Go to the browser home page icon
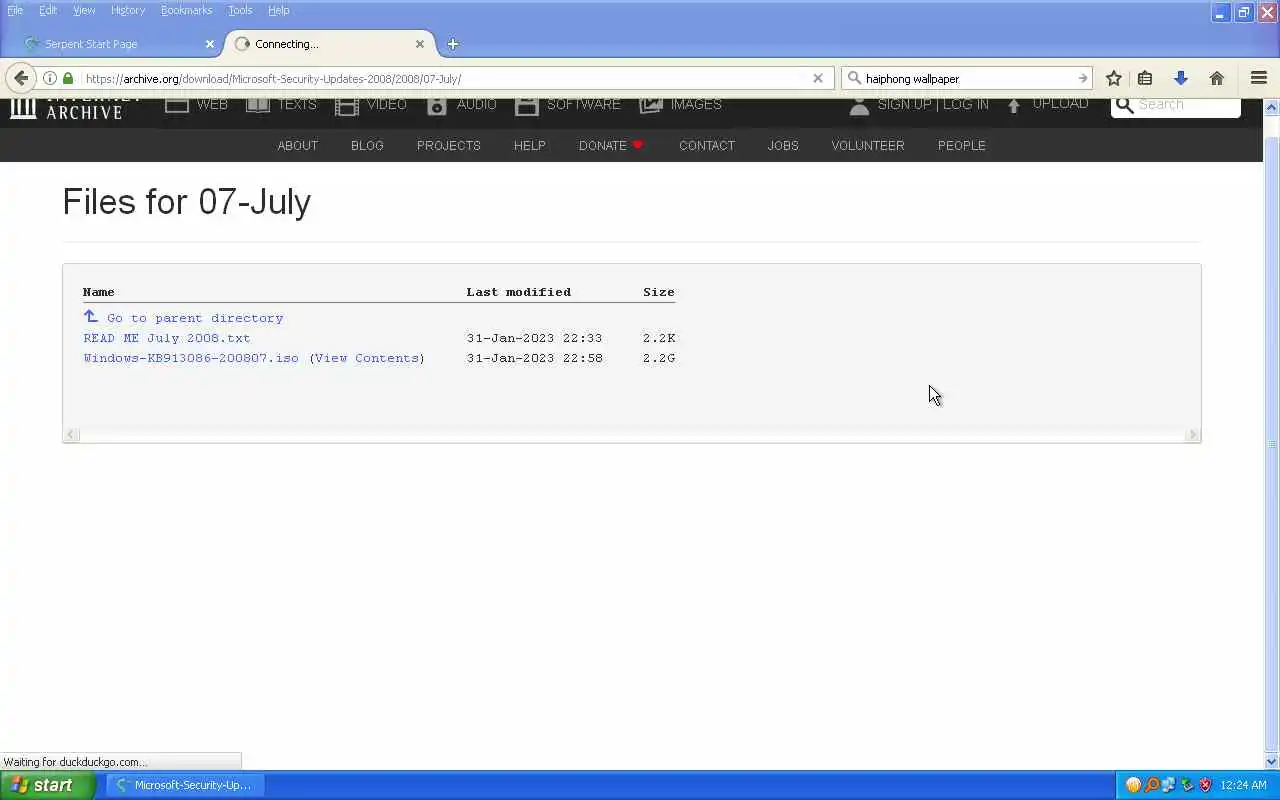 (x=1217, y=78)
